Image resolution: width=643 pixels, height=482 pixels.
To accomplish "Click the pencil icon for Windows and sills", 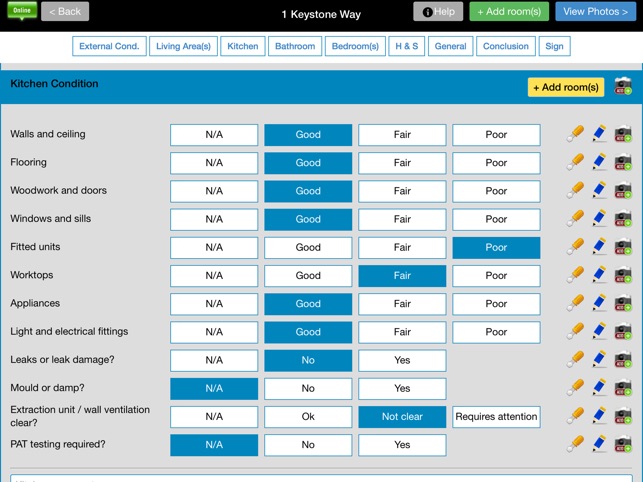I will pos(599,219).
